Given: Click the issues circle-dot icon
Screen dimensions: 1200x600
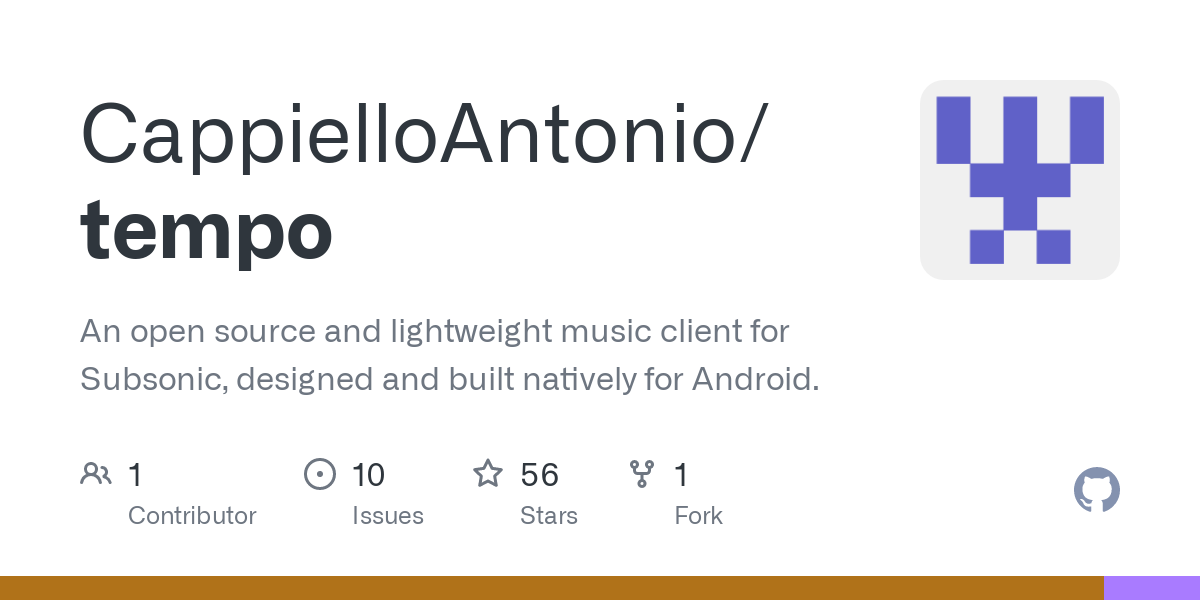Looking at the screenshot, I should (319, 474).
